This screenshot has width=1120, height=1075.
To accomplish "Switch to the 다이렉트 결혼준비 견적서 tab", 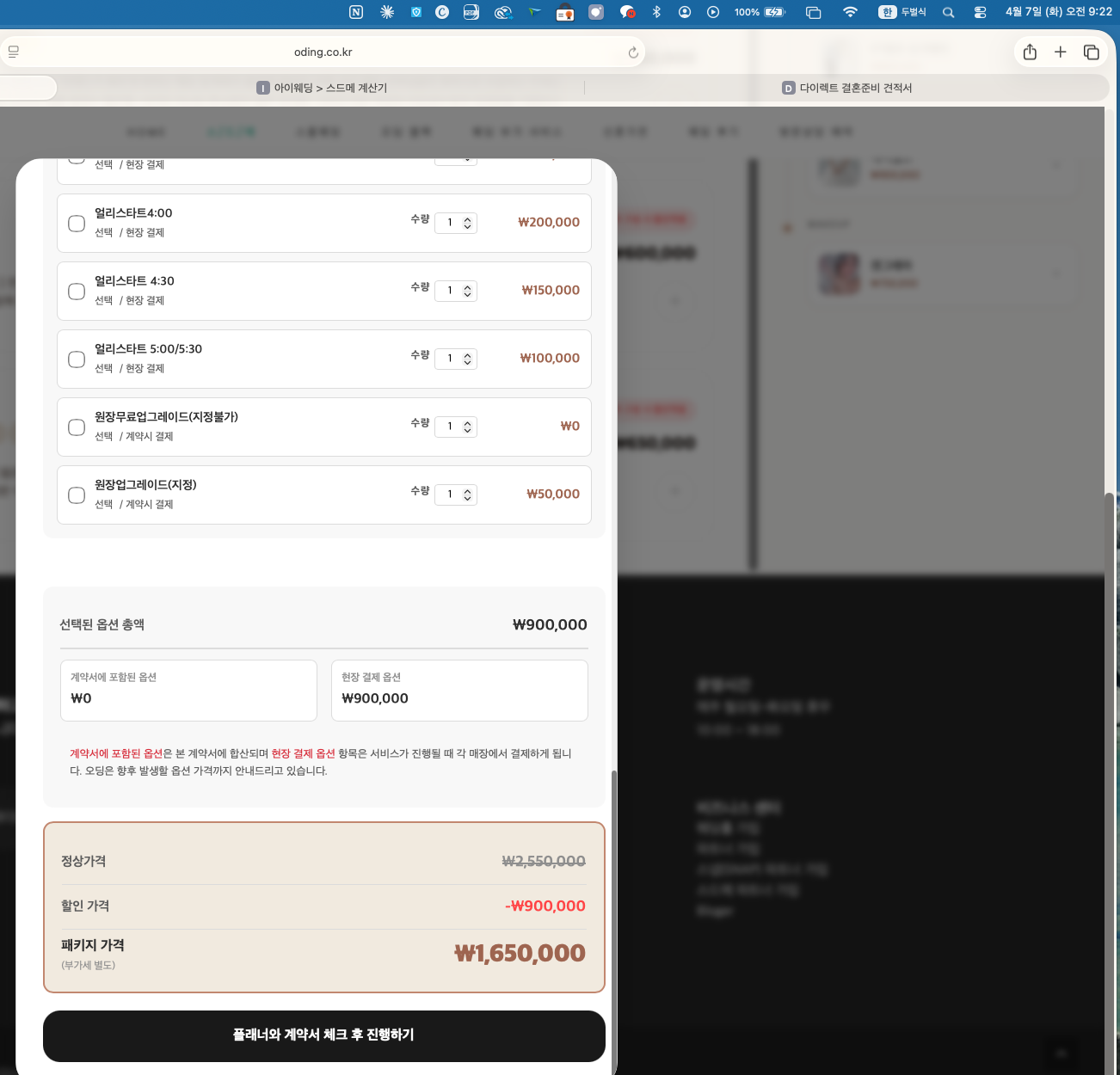I will coord(847,88).
